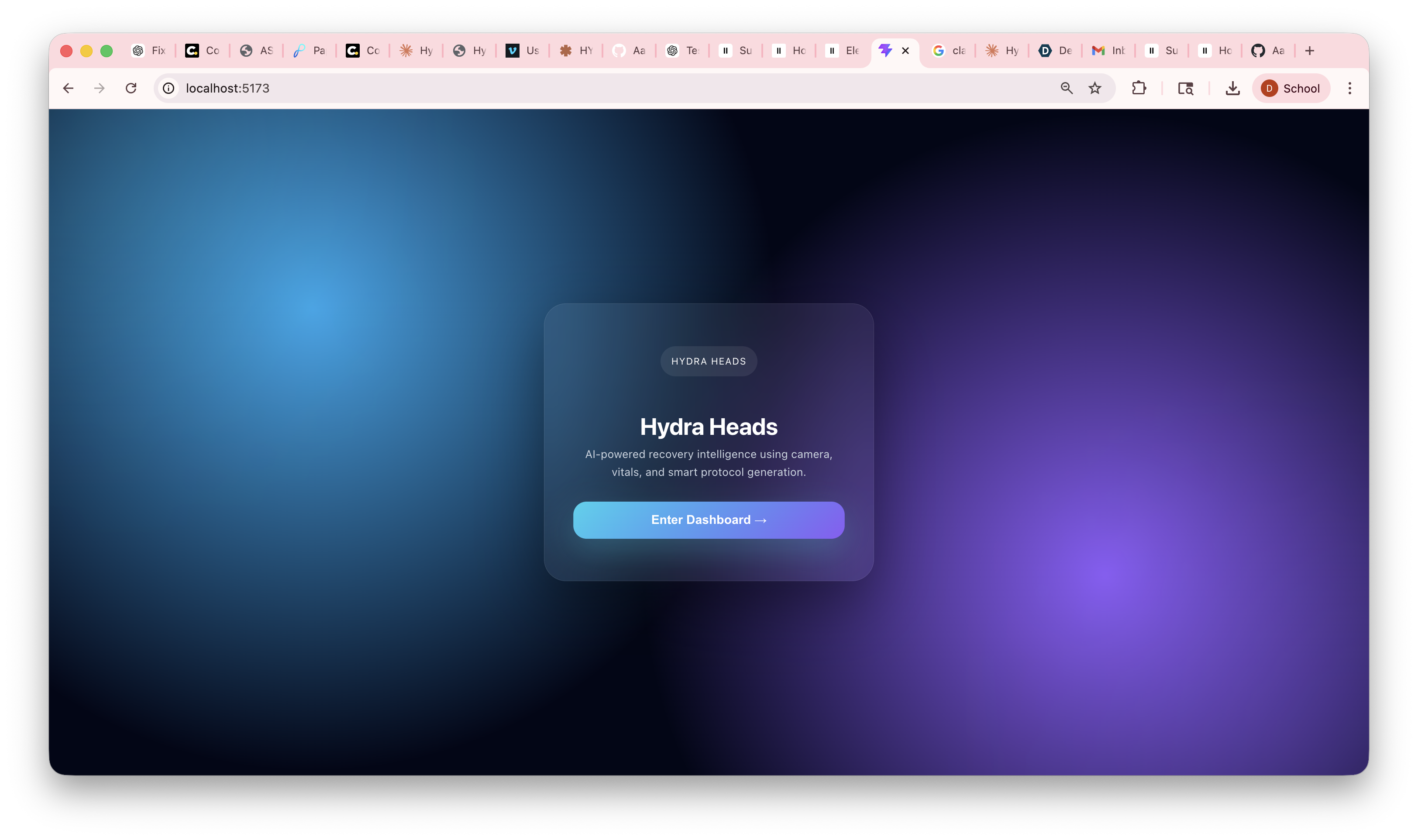Open the tab search icon in toolbar

pos(1185,88)
